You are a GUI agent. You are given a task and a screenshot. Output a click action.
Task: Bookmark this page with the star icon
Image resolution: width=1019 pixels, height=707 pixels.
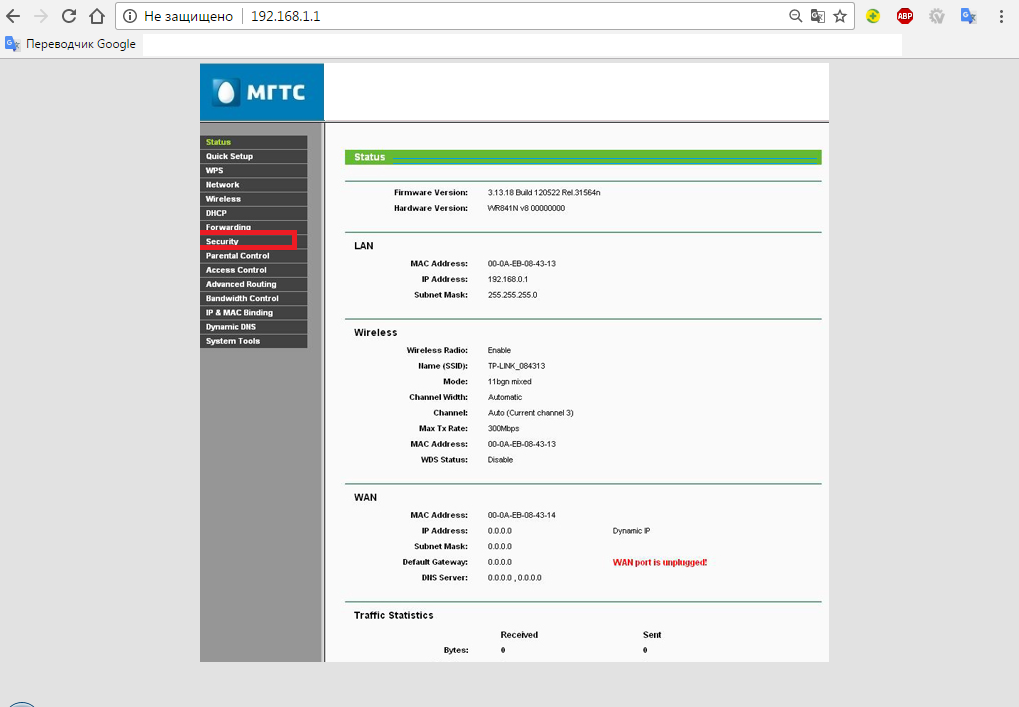coord(840,16)
